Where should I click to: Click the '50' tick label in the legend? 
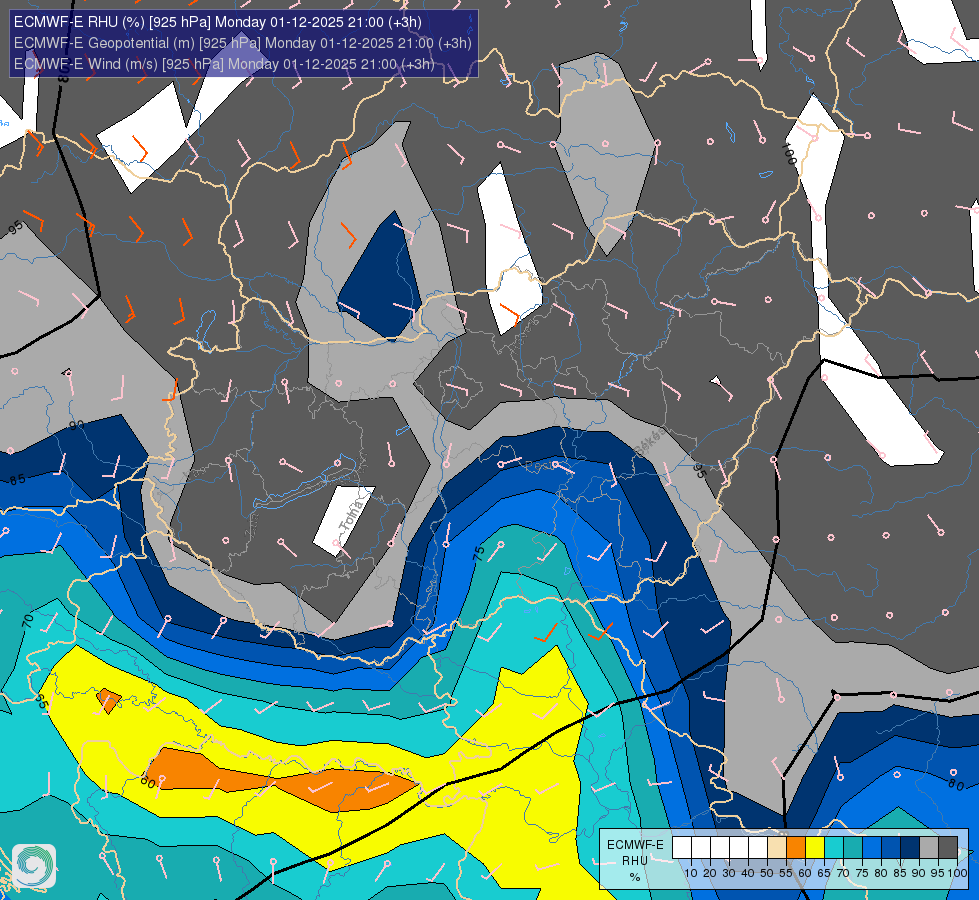pyautogui.click(x=767, y=873)
